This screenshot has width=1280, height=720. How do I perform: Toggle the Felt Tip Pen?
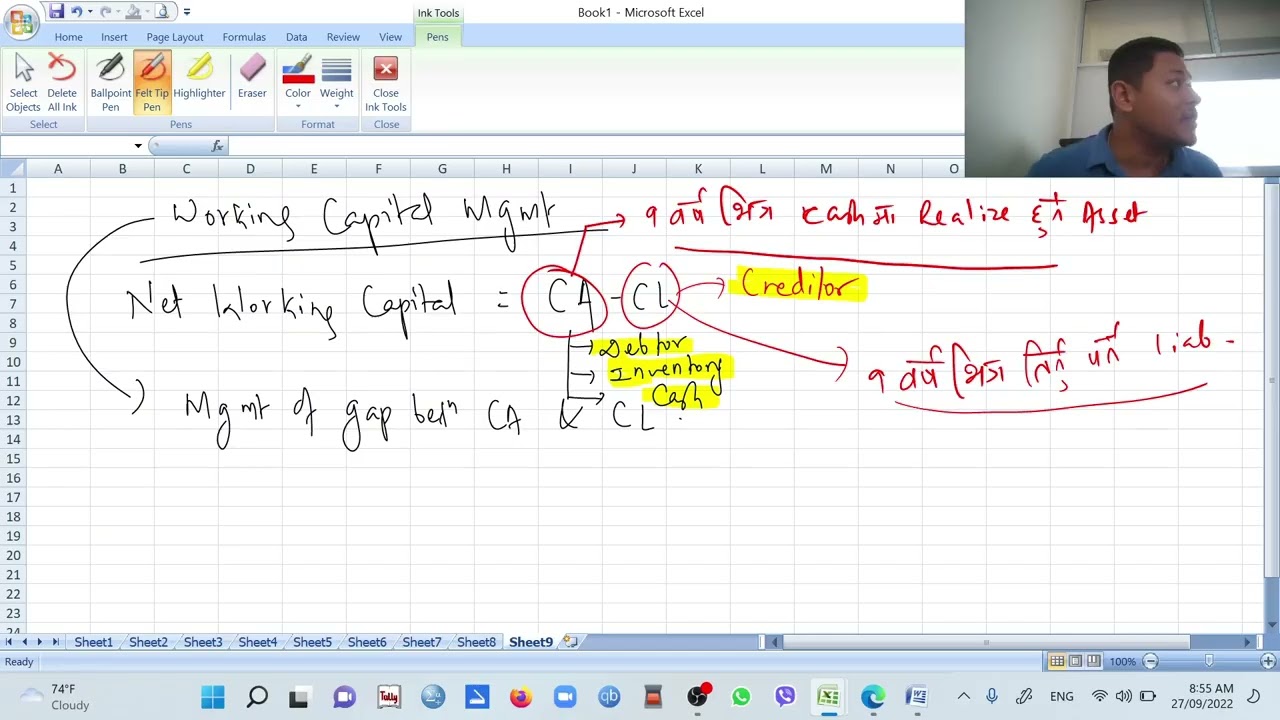tap(152, 83)
